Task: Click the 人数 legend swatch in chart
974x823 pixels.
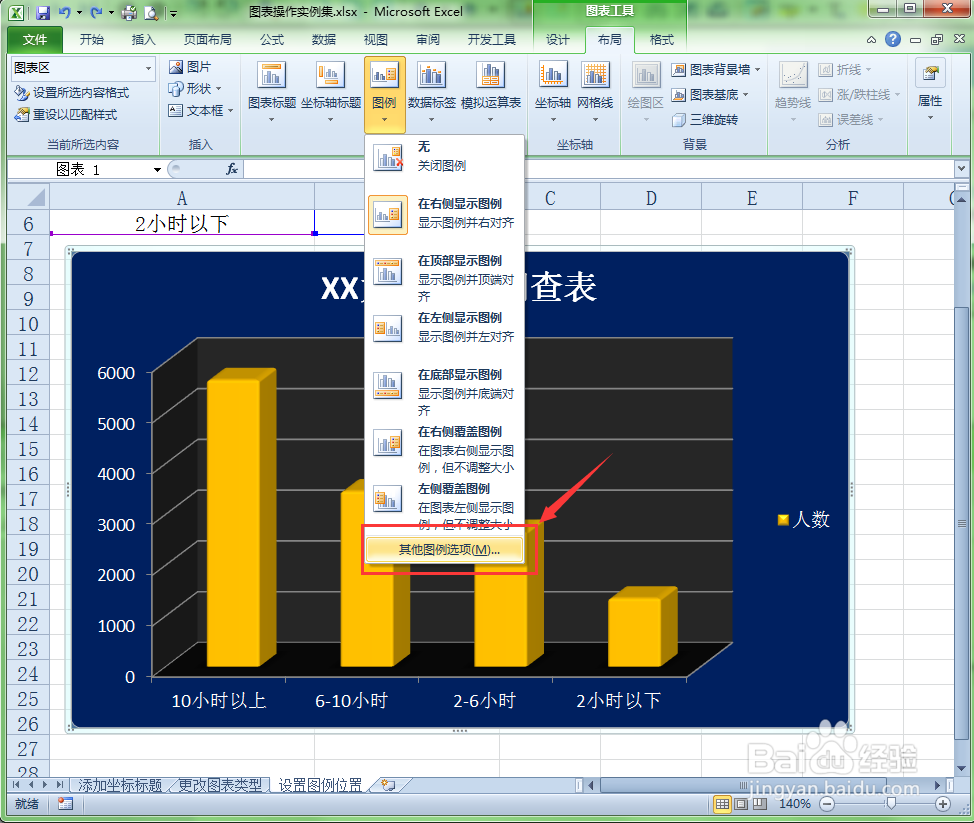Action: click(783, 519)
